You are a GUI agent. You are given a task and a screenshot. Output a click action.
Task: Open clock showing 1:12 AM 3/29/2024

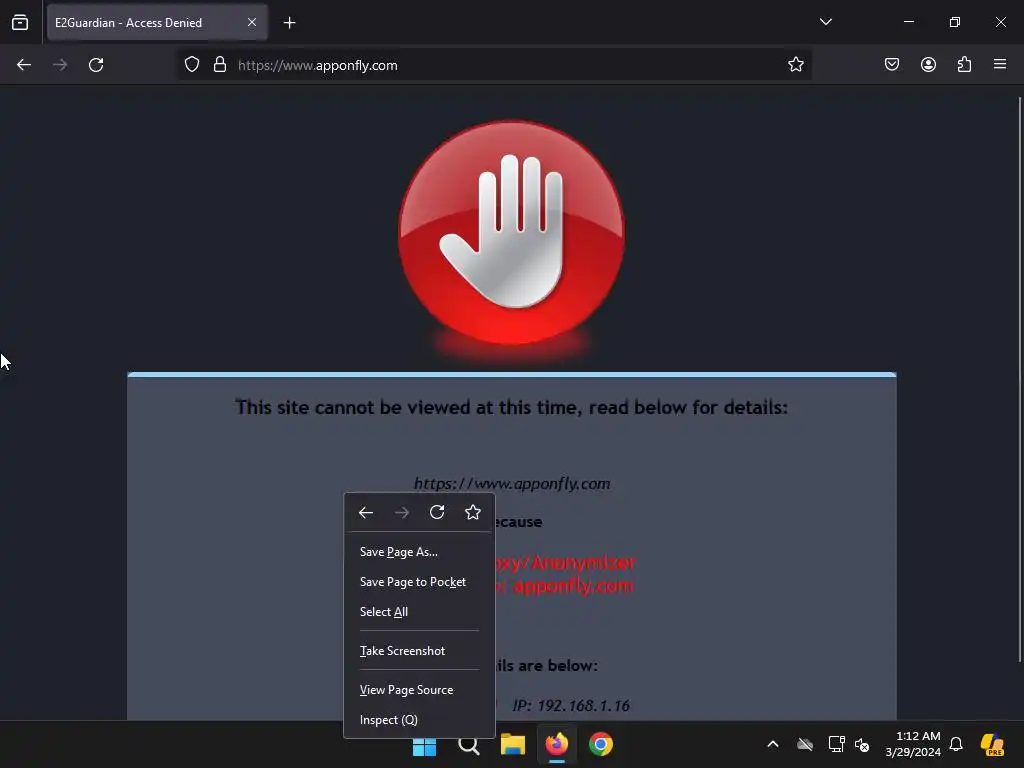[x=912, y=744]
